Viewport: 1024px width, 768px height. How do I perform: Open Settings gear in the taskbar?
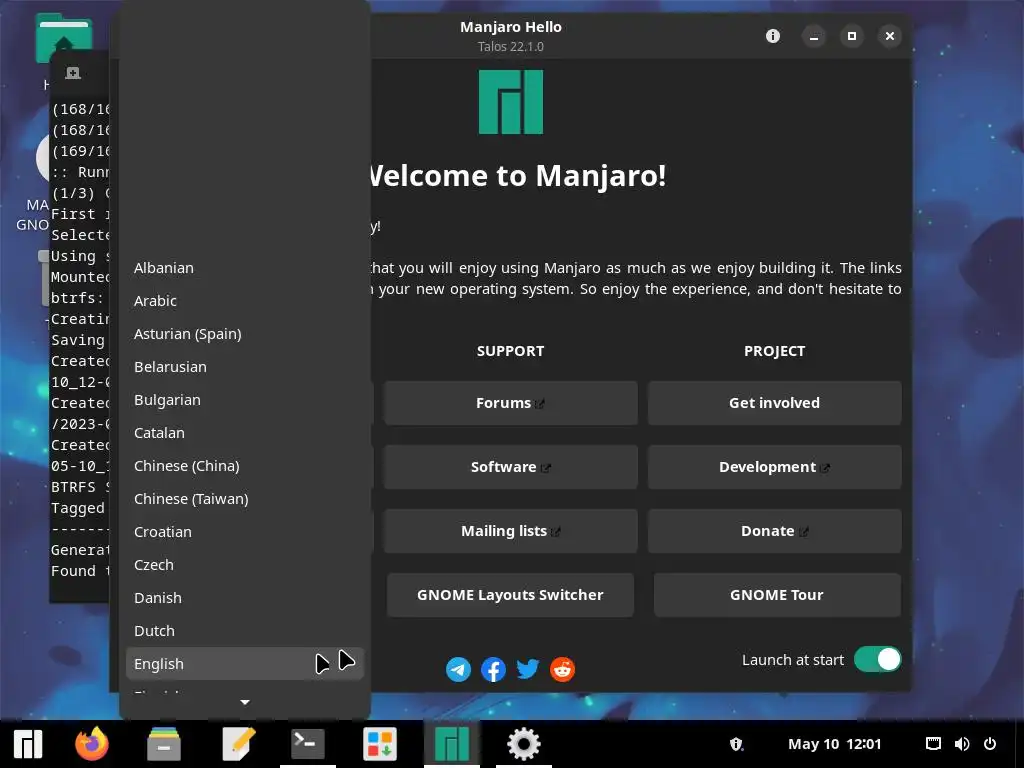coord(524,744)
